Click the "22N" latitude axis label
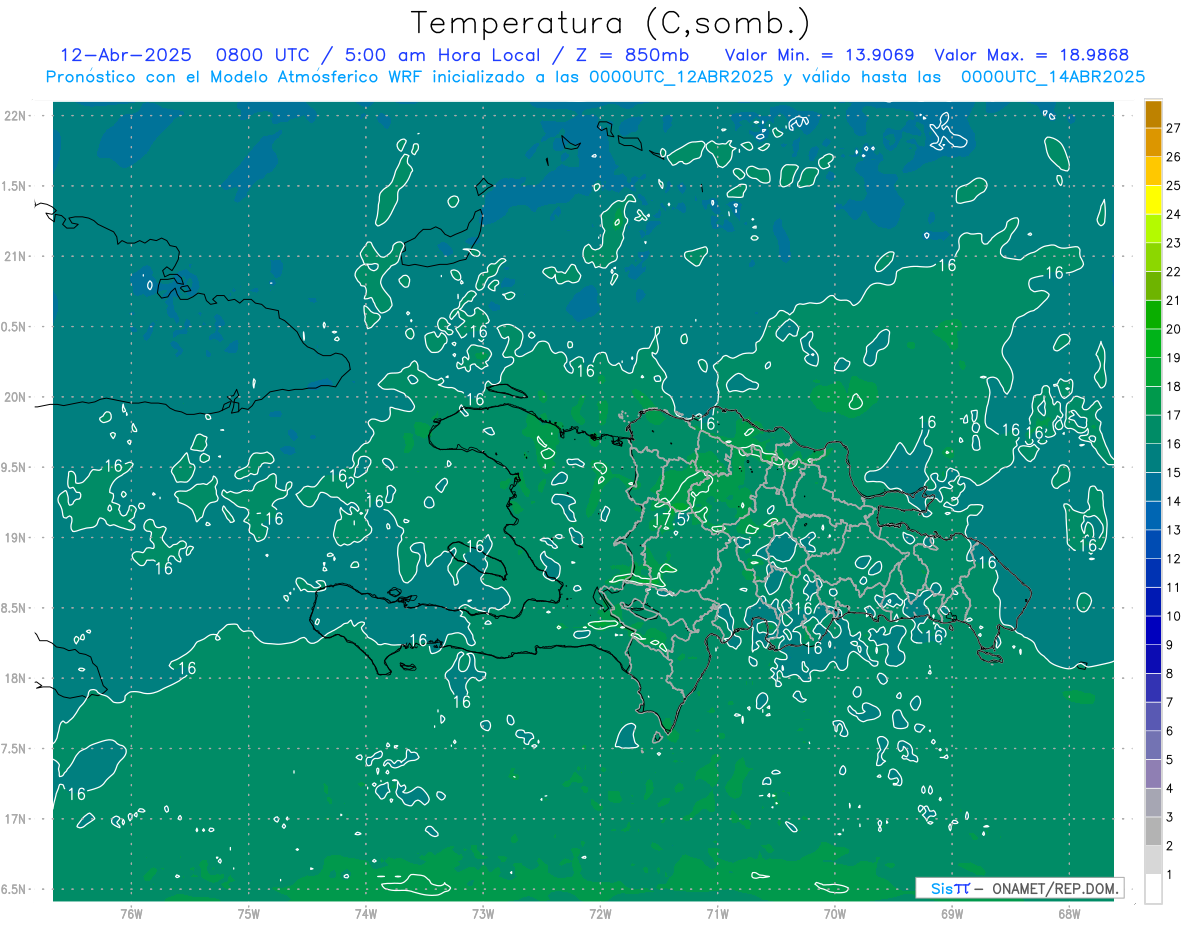The image size is (1200, 927). click(17, 115)
